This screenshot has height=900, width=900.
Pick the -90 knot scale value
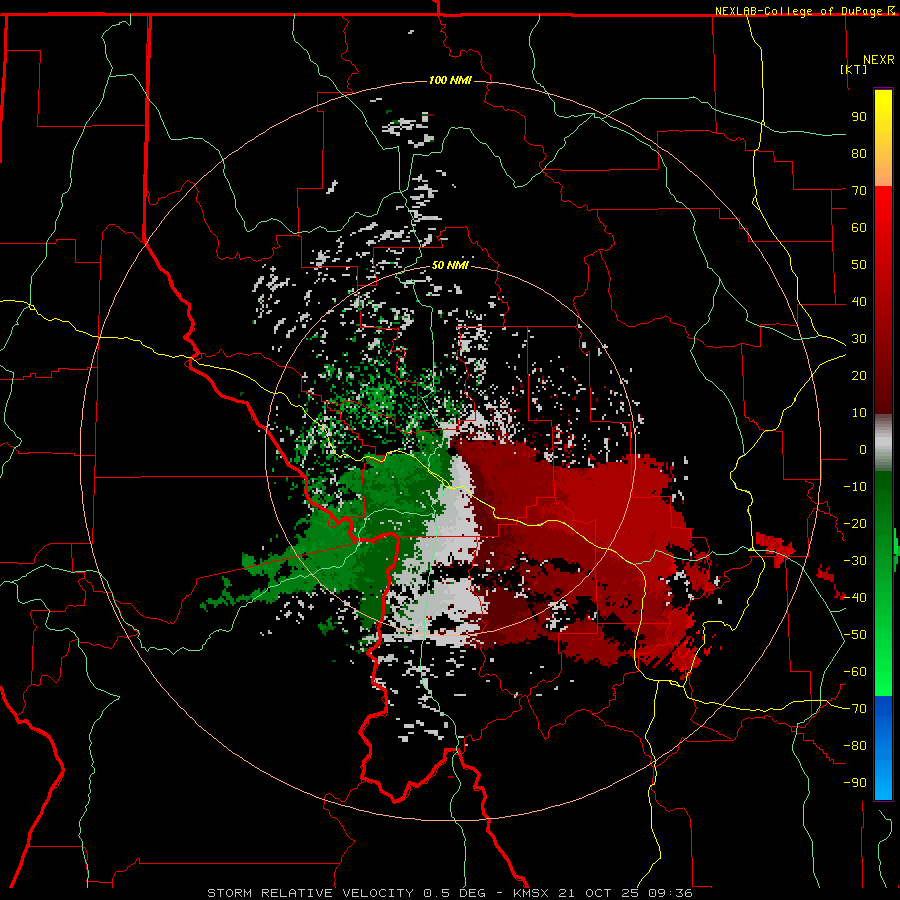click(855, 783)
